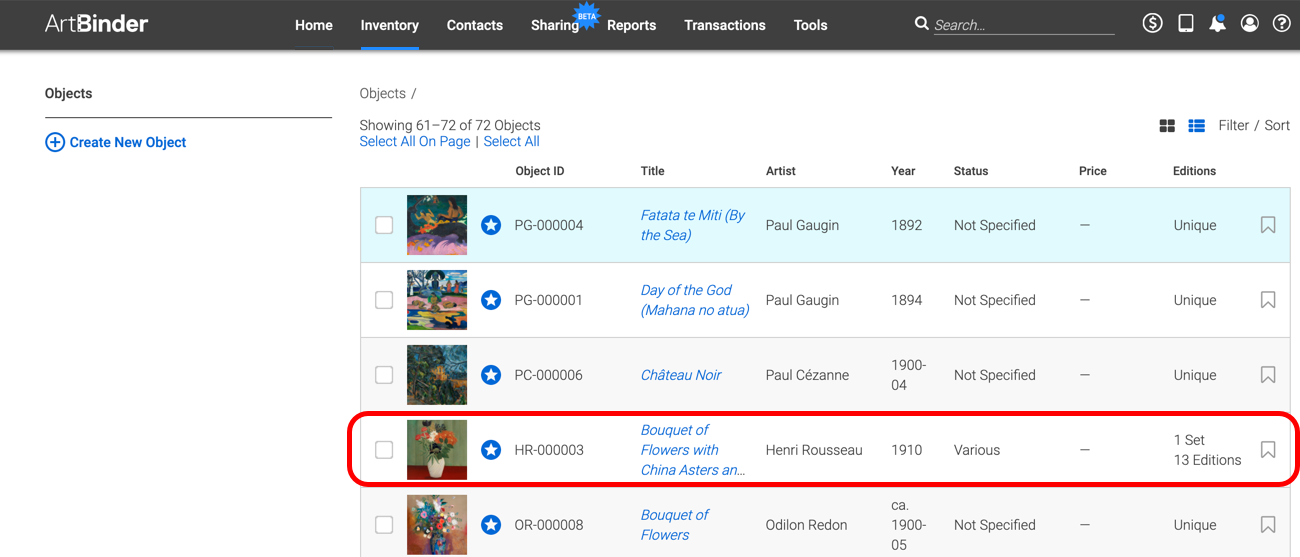Switch to list view layout icon

coord(1196,126)
